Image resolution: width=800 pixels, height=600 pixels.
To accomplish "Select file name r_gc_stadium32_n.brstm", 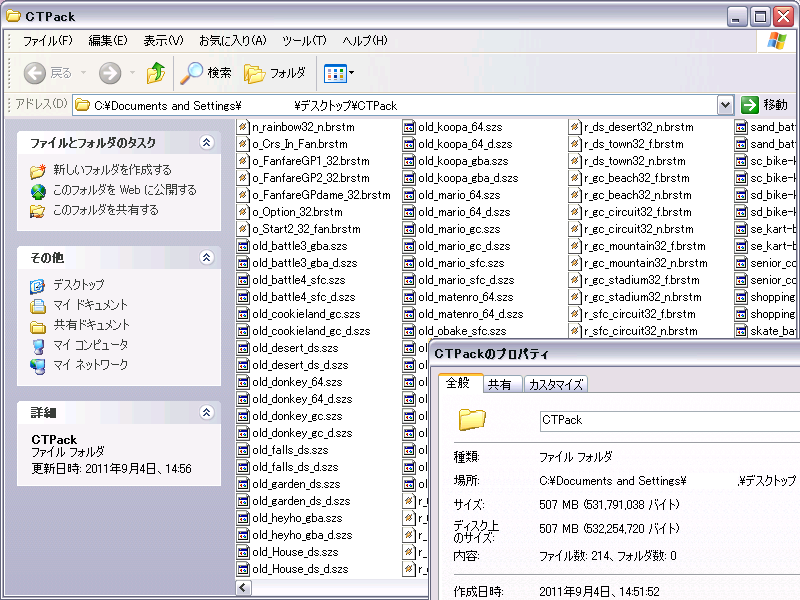I will tap(643, 297).
